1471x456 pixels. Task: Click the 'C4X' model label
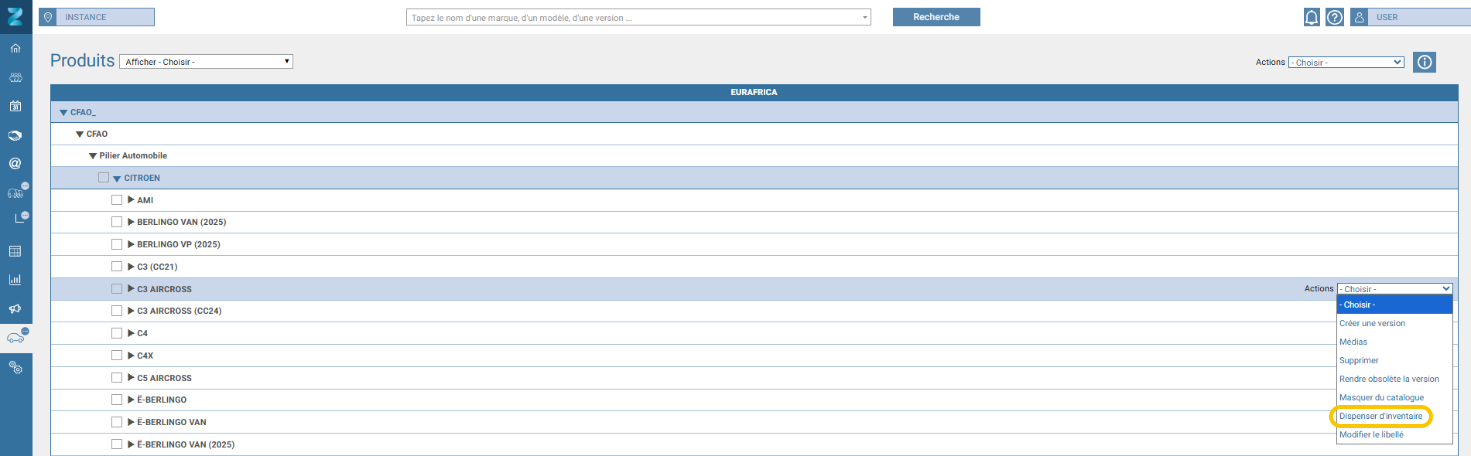click(145, 355)
